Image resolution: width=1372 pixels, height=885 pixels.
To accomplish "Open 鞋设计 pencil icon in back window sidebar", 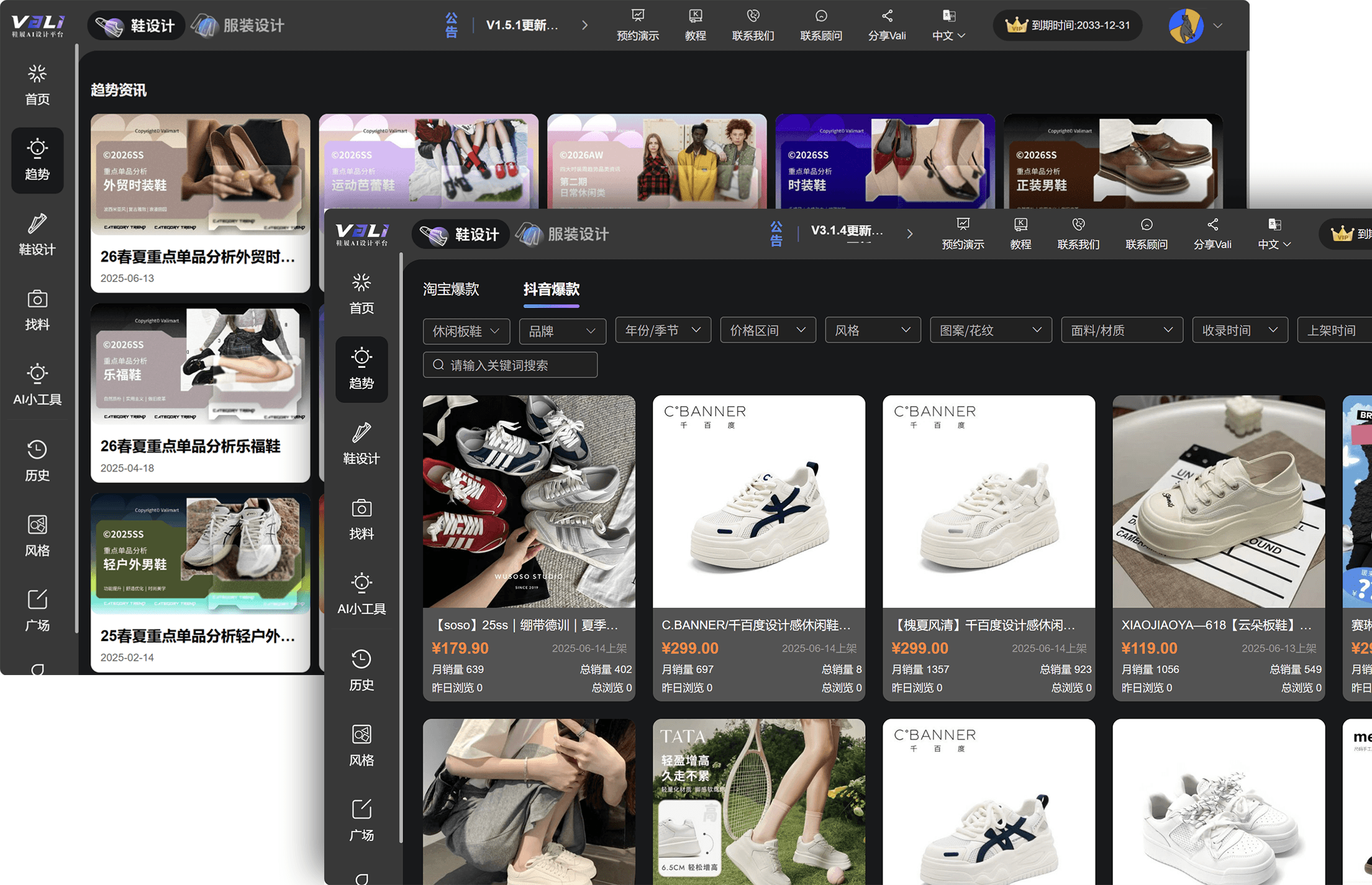I will coord(37,224).
